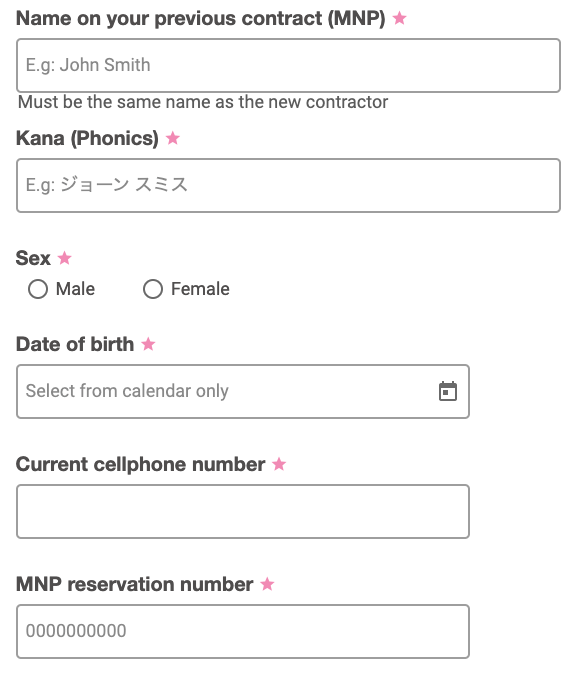Click the Female option text label
This screenshot has height=673, width=579.
click(200, 289)
